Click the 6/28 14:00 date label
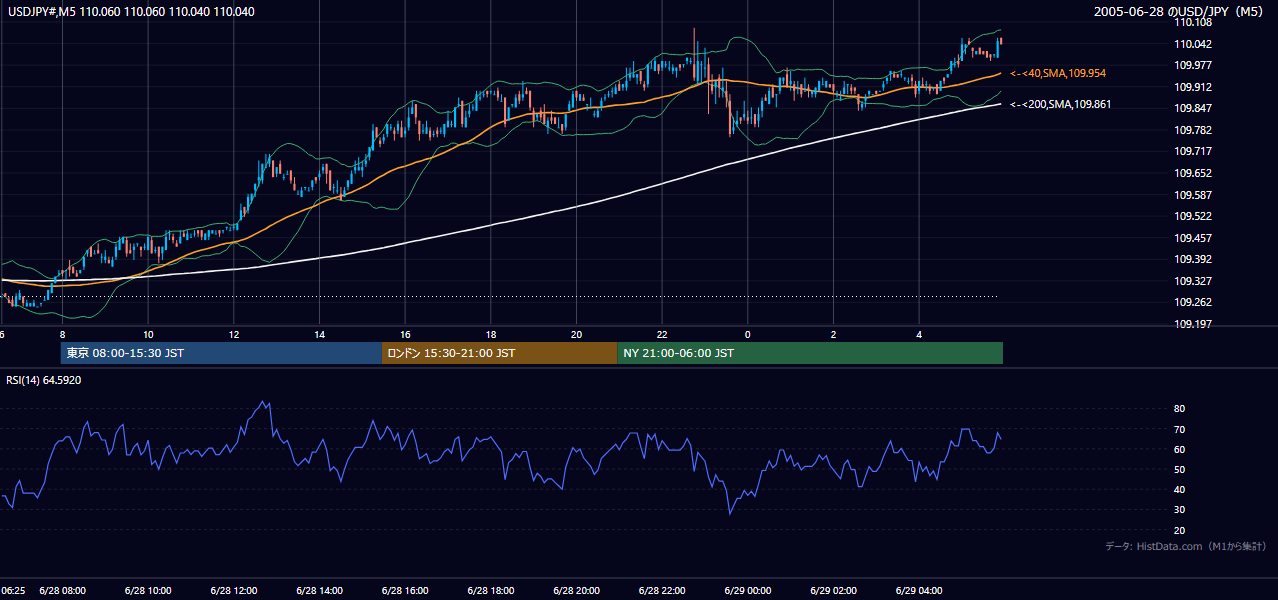Image resolution: width=1278 pixels, height=600 pixels. click(319, 591)
